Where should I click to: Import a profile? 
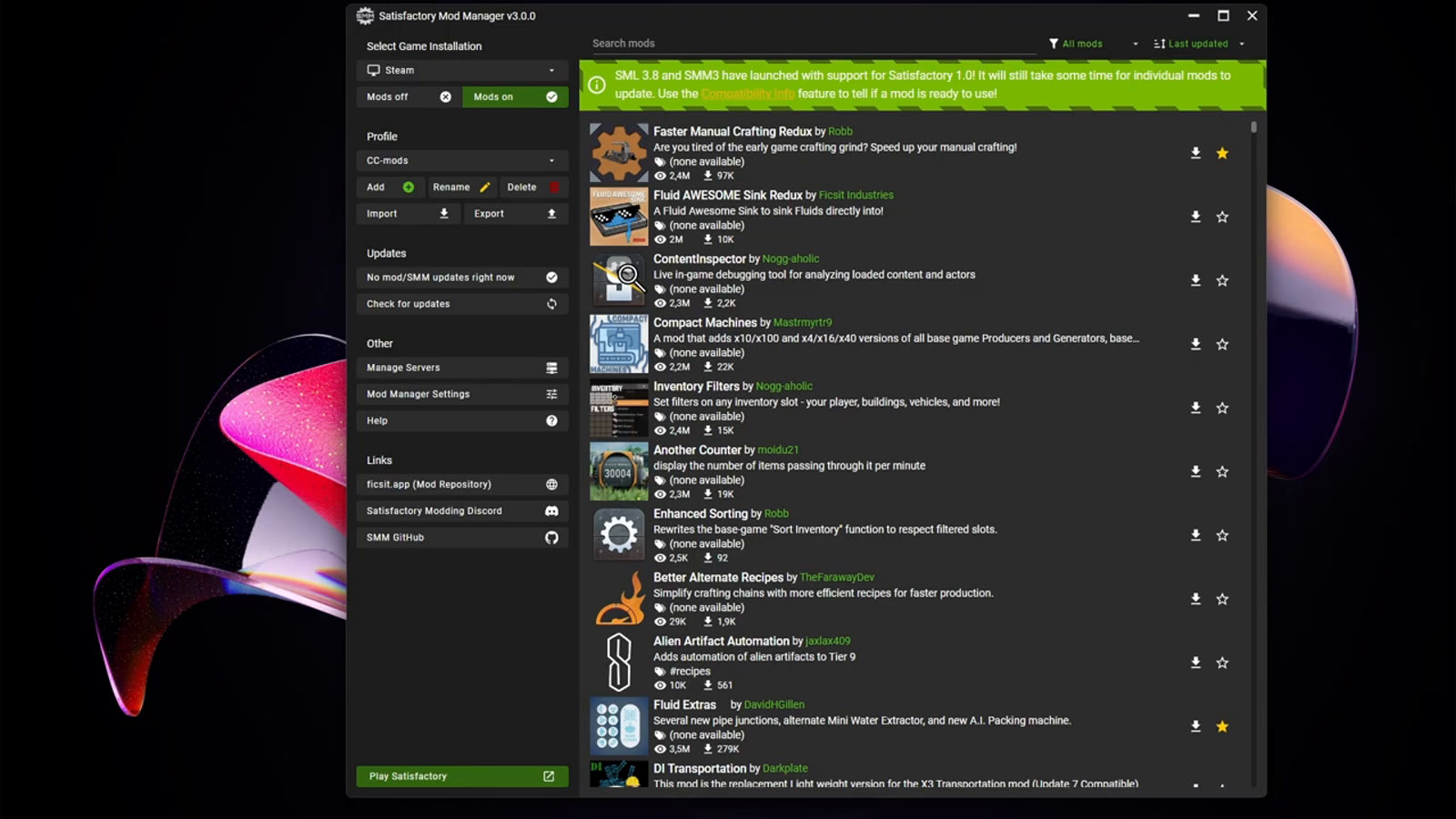pyautogui.click(x=409, y=213)
